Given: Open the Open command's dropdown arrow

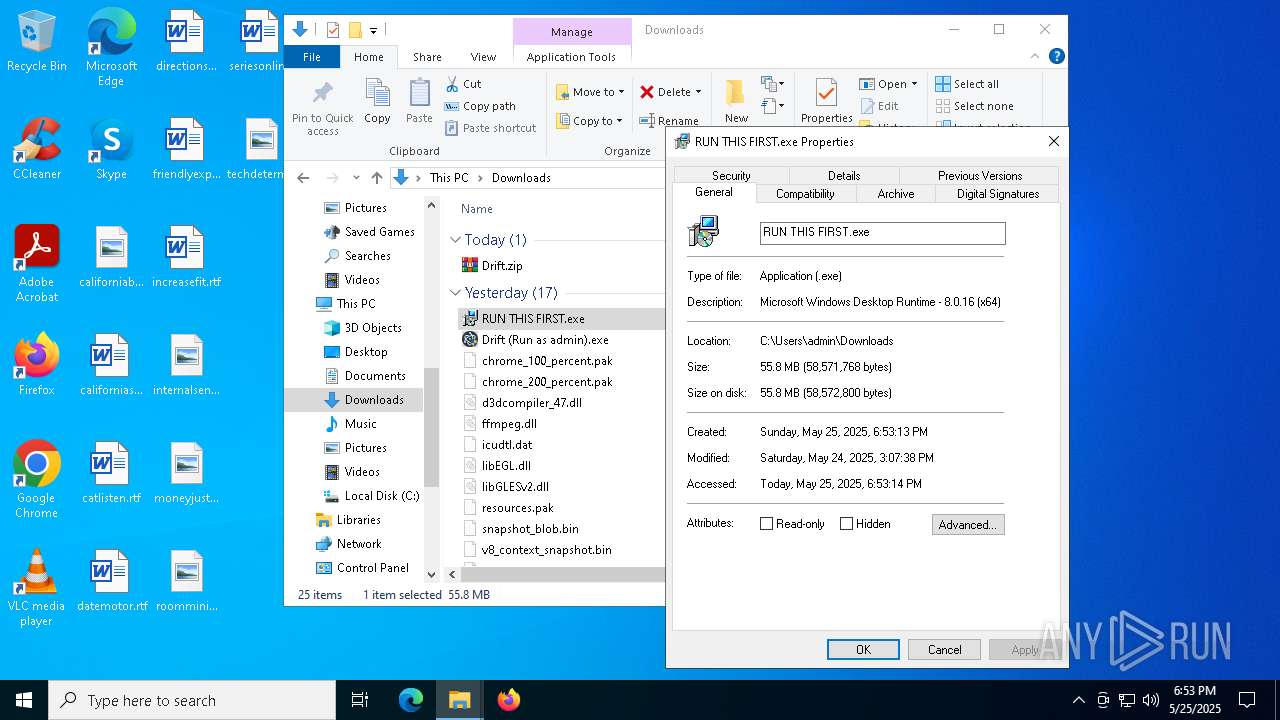Looking at the screenshot, I should point(914,84).
